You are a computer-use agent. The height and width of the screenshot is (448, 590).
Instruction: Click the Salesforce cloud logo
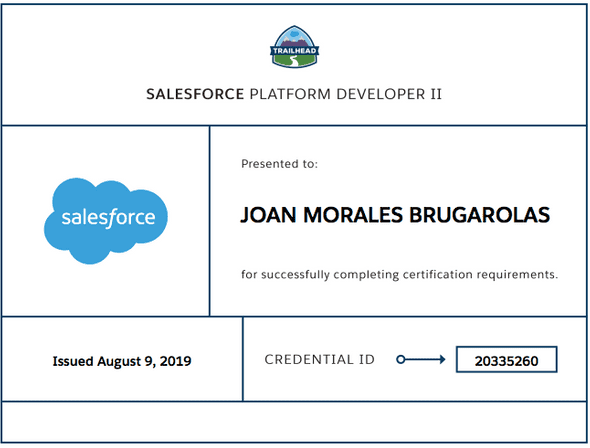tap(106, 221)
